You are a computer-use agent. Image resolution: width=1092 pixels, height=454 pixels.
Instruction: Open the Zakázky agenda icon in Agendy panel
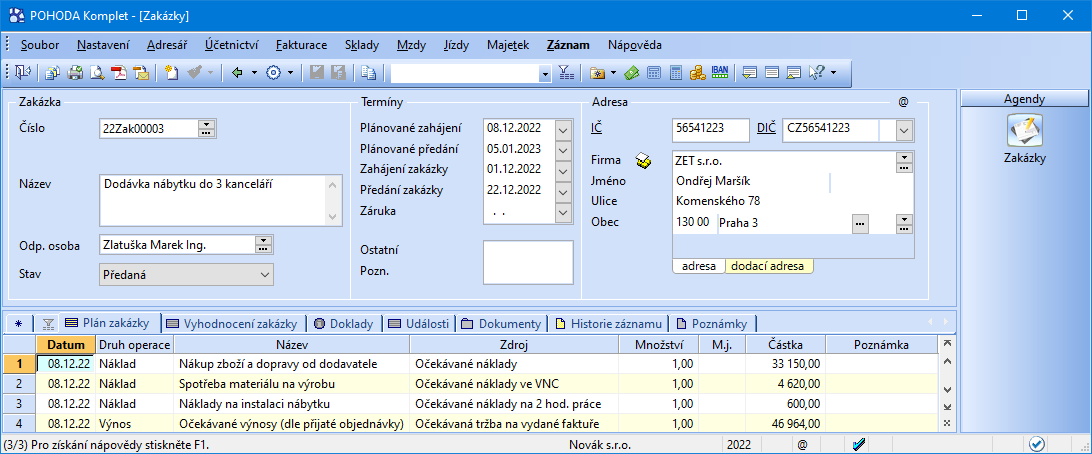[1024, 130]
